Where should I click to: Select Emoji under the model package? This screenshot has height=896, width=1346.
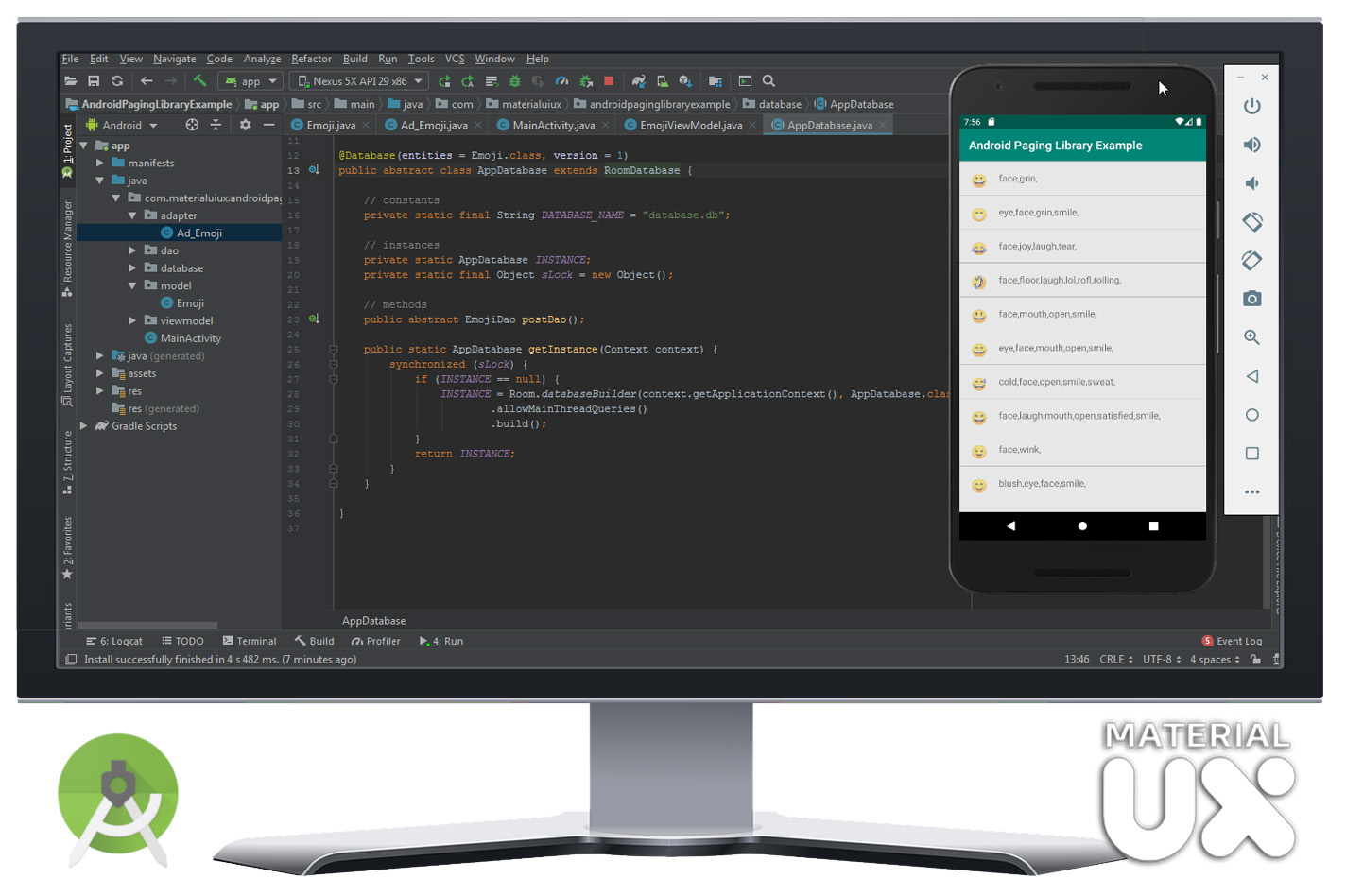click(x=190, y=302)
